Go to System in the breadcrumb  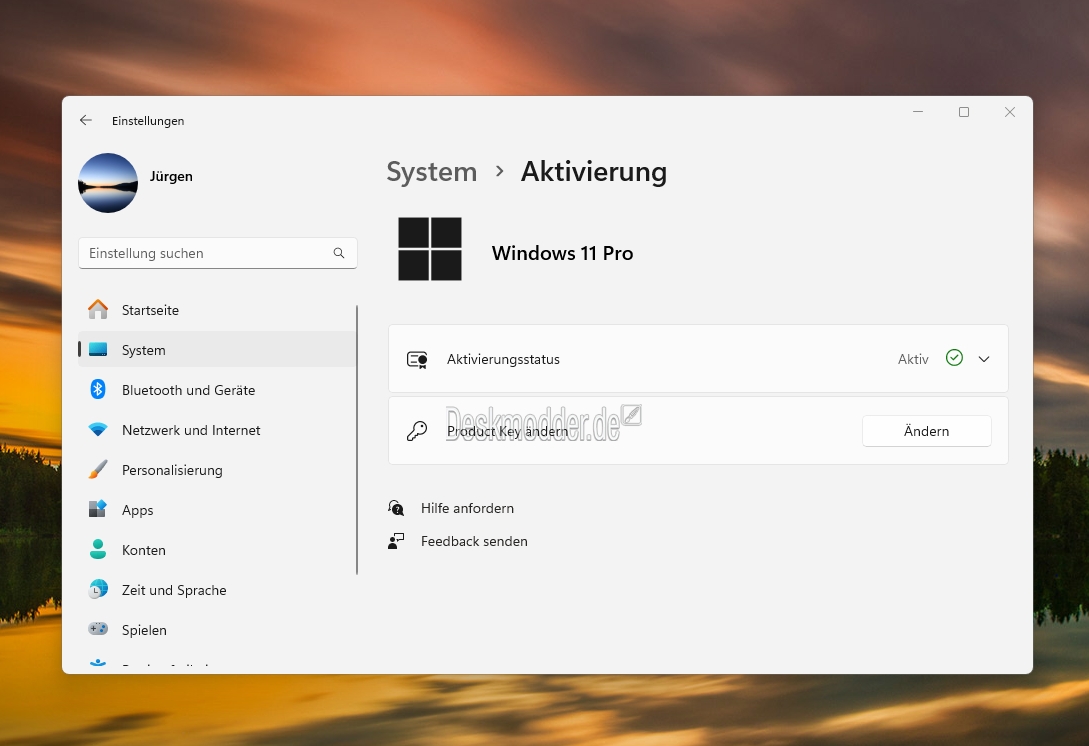[431, 172]
